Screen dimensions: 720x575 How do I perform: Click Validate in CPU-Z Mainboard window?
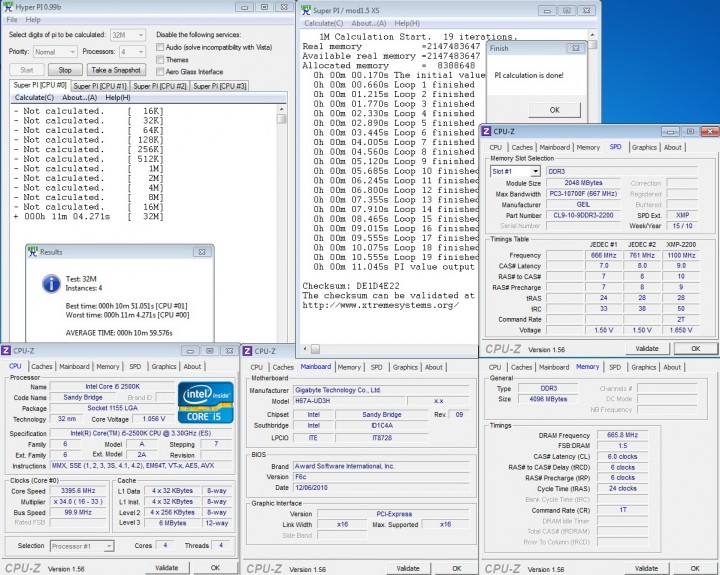tap(408, 568)
